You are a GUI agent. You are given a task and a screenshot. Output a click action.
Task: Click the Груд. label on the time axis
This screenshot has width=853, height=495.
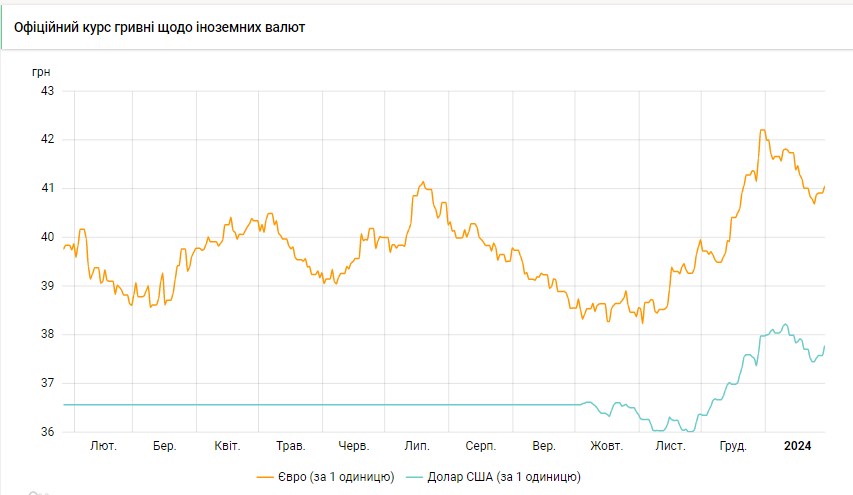732,446
